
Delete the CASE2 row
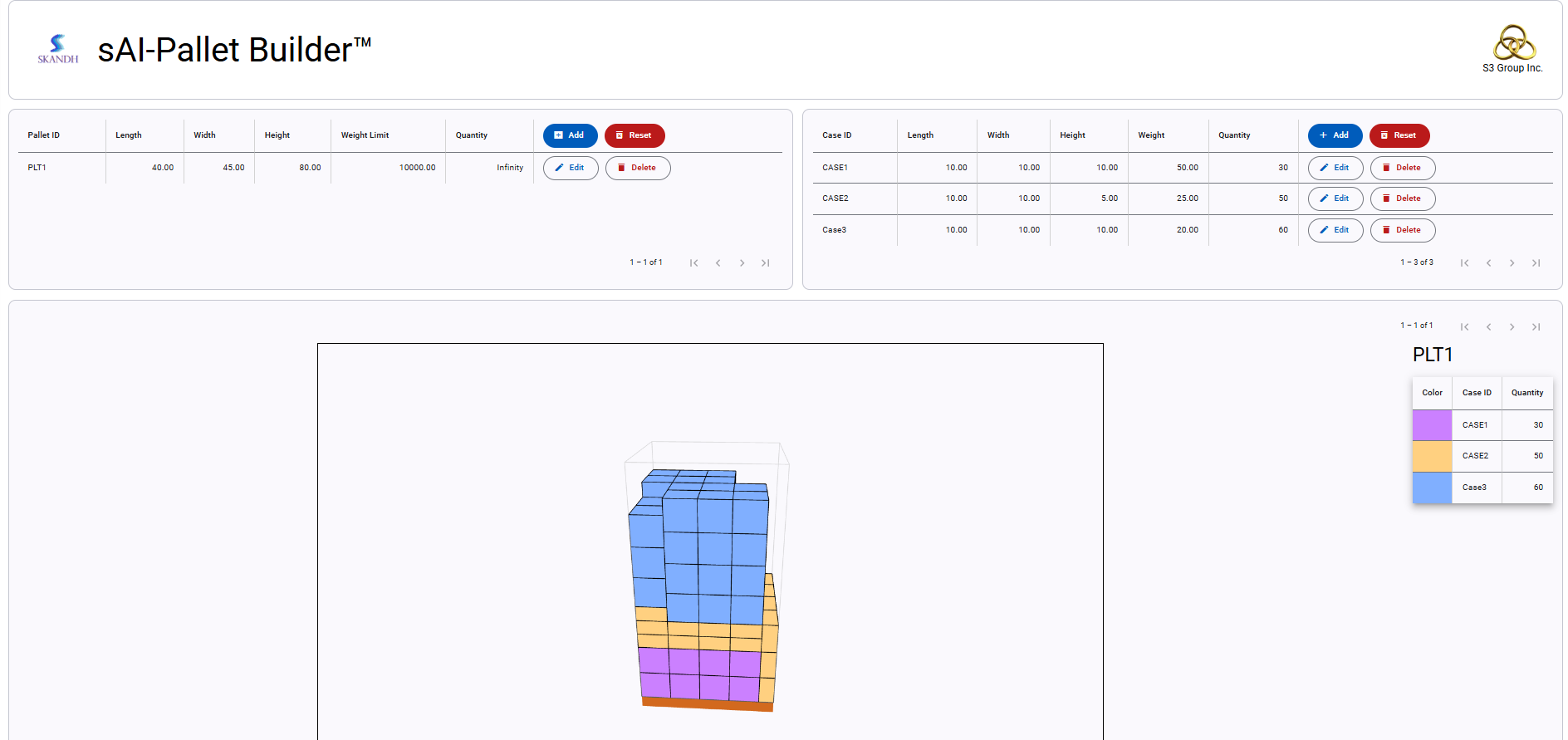click(1403, 198)
